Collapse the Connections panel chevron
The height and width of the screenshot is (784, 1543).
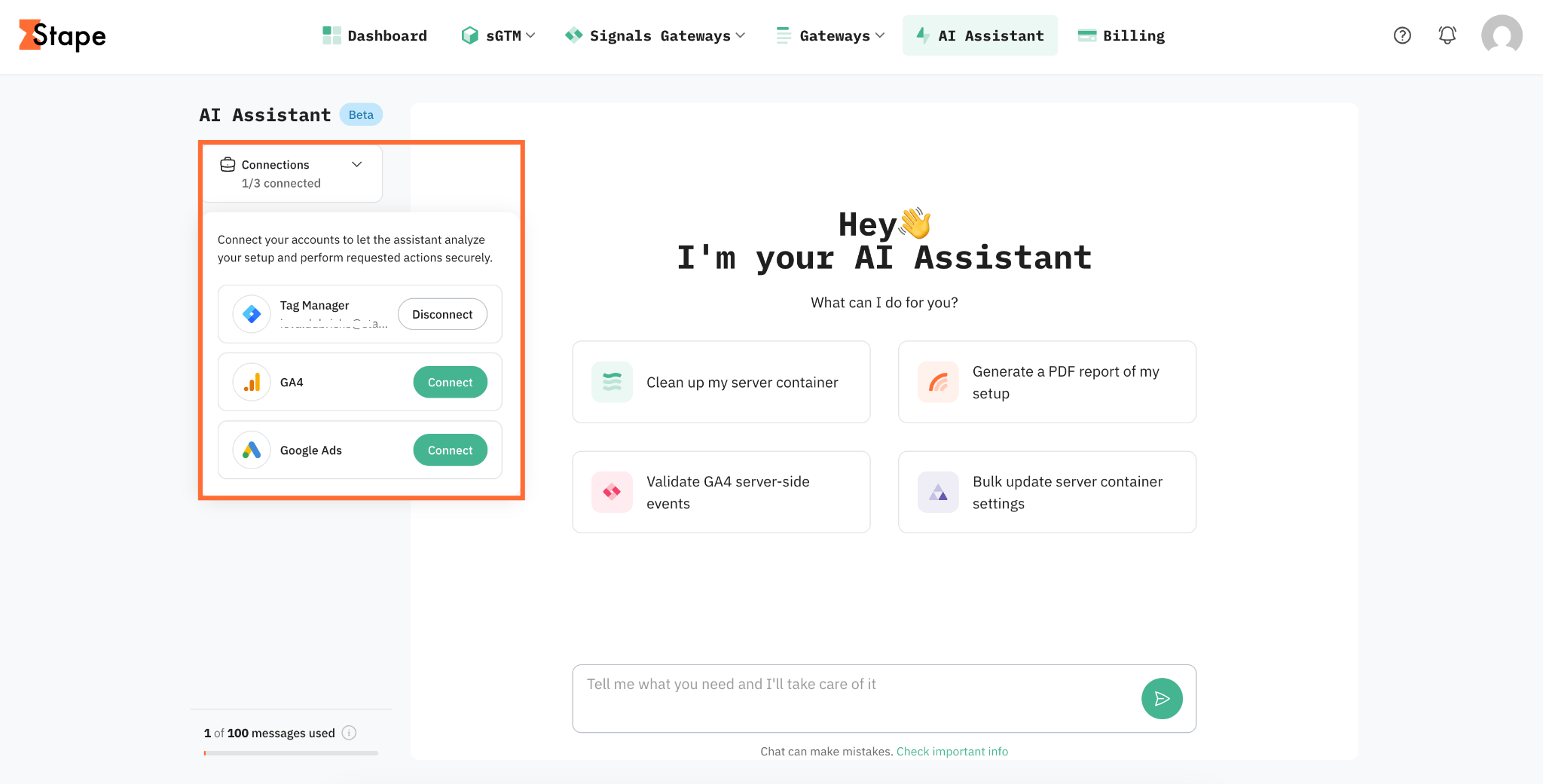click(x=357, y=164)
